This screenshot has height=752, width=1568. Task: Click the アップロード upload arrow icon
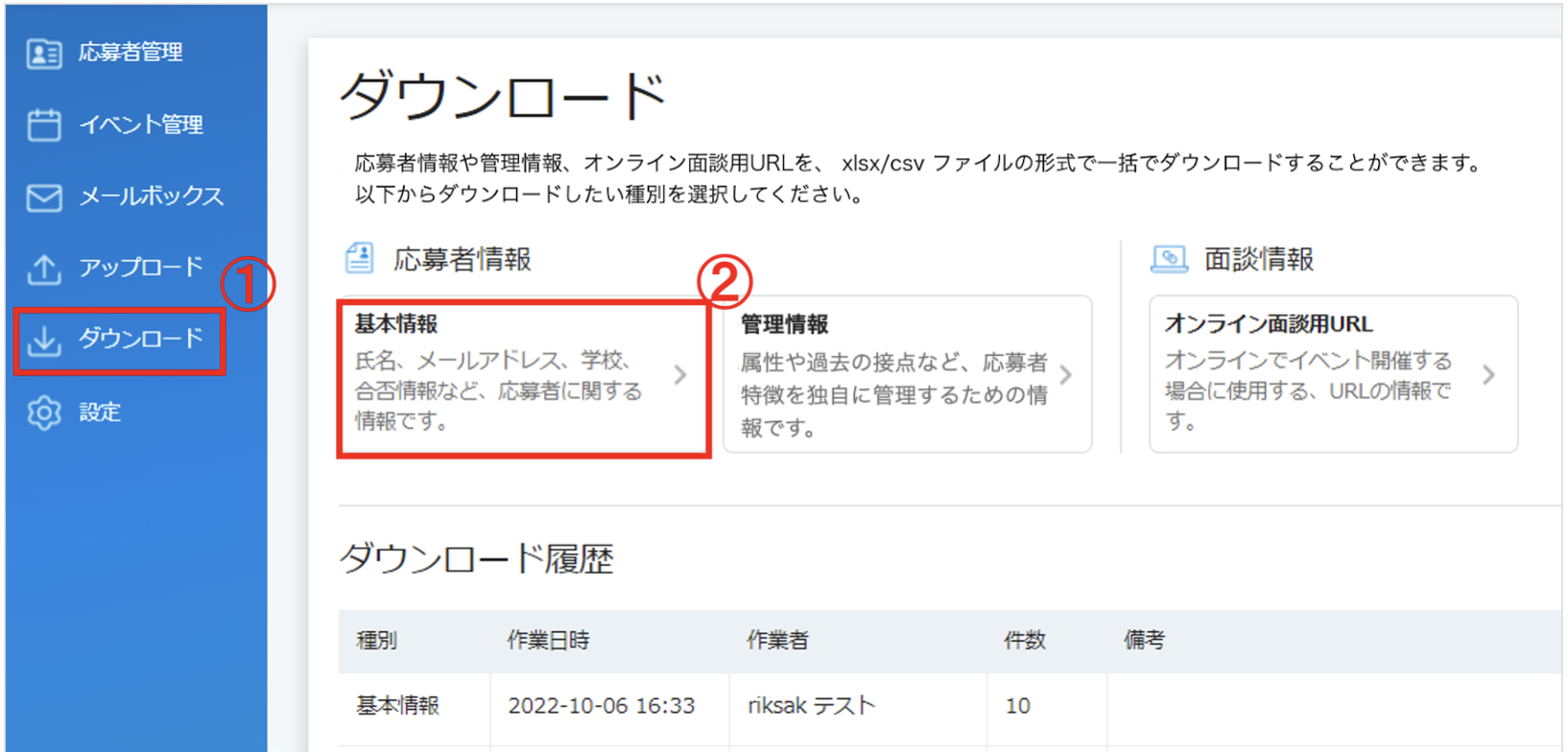[44, 269]
